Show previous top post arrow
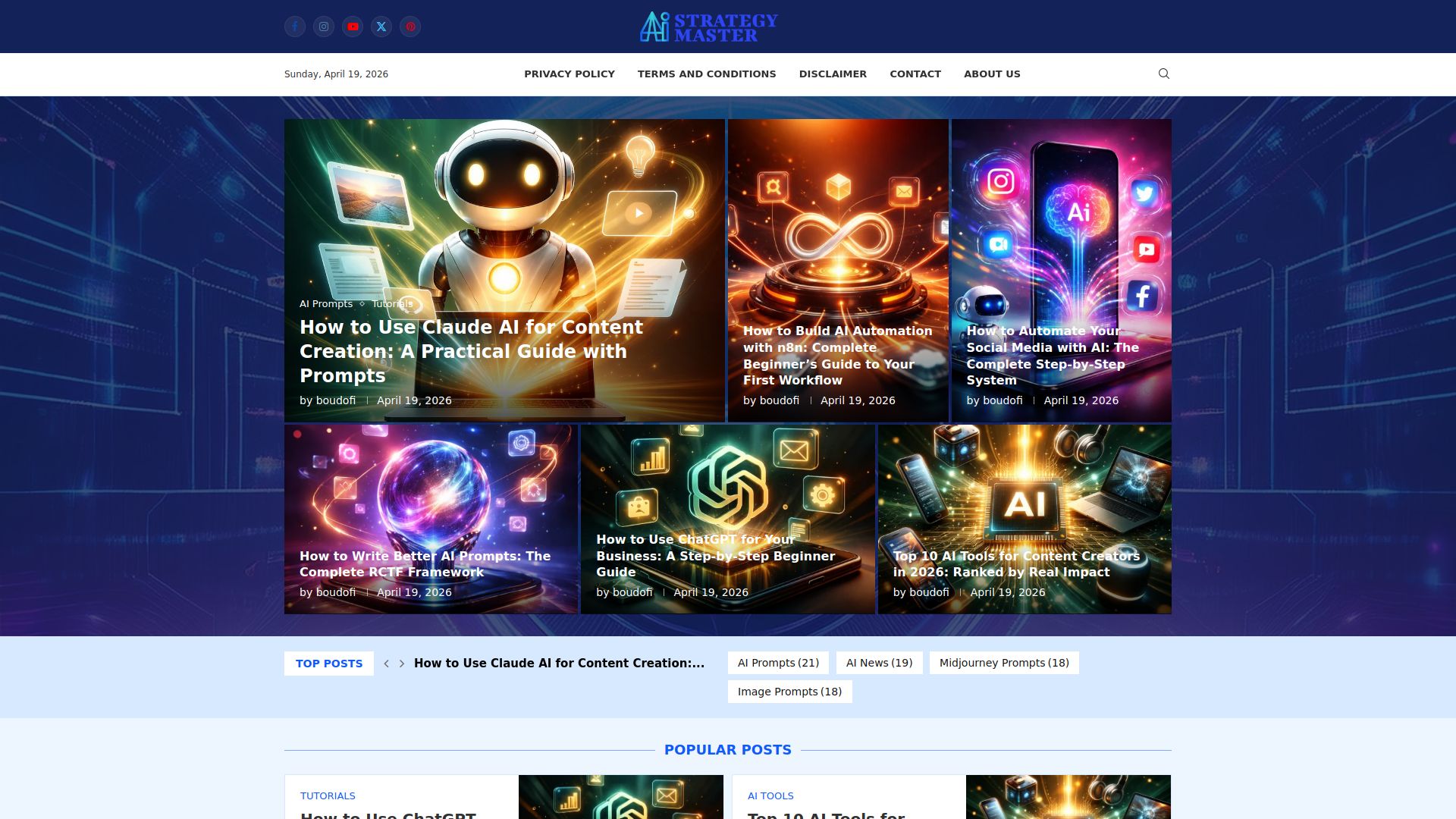This screenshot has height=819, width=1456. coord(387,664)
